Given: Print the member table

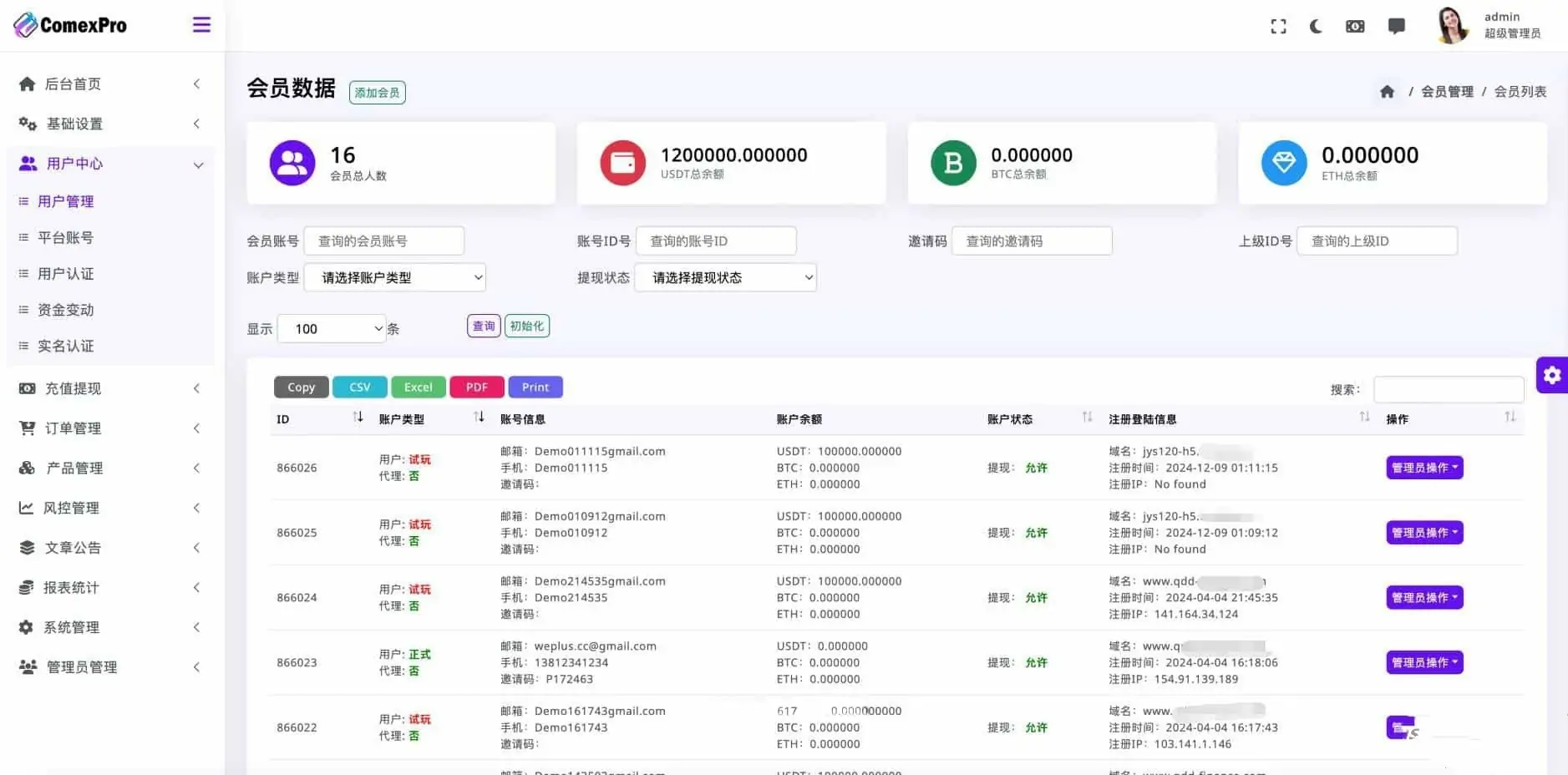Looking at the screenshot, I should 535,387.
